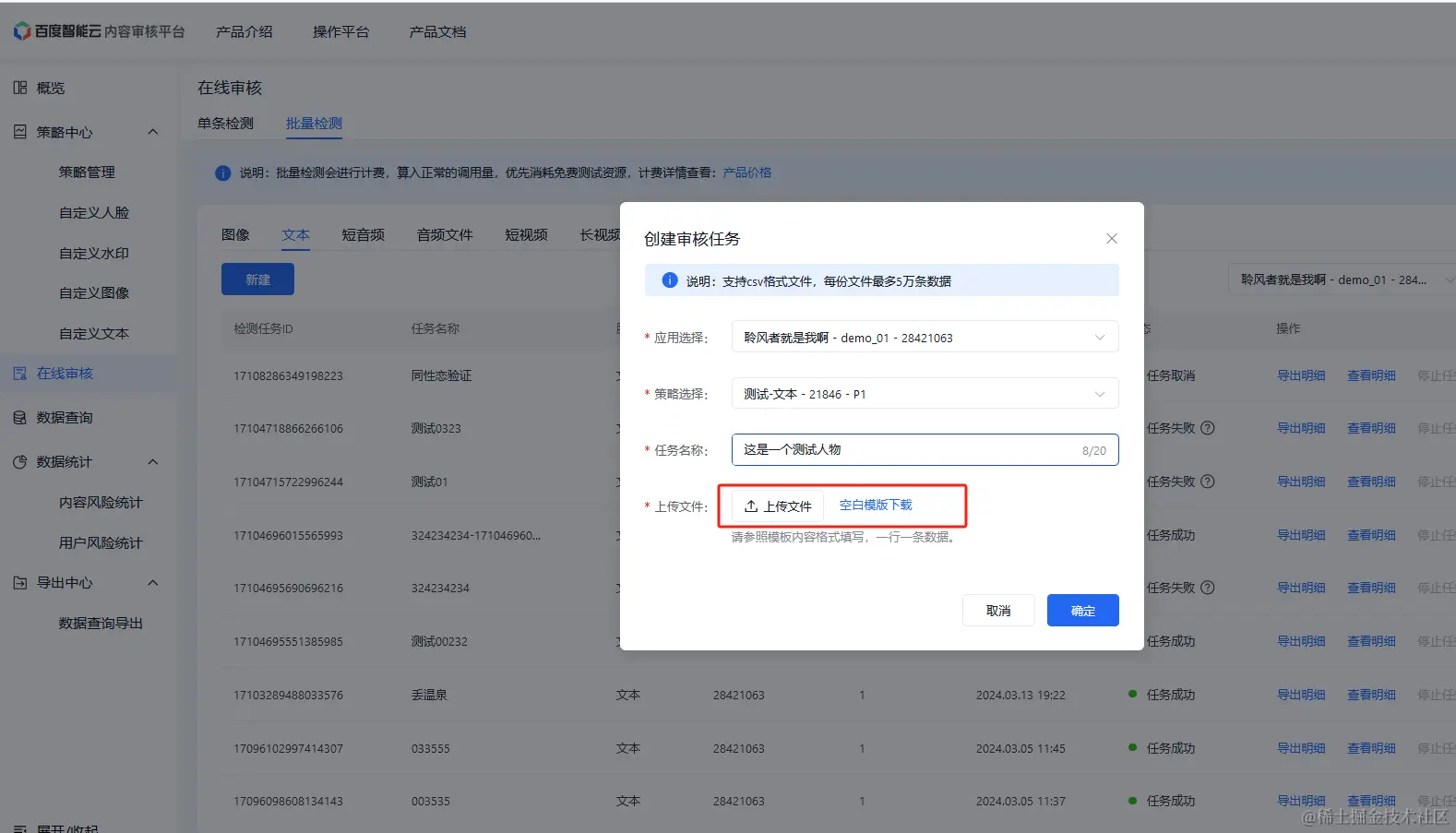Download the template via 空白模版下载
This screenshot has width=1456, height=833.
coord(876,505)
